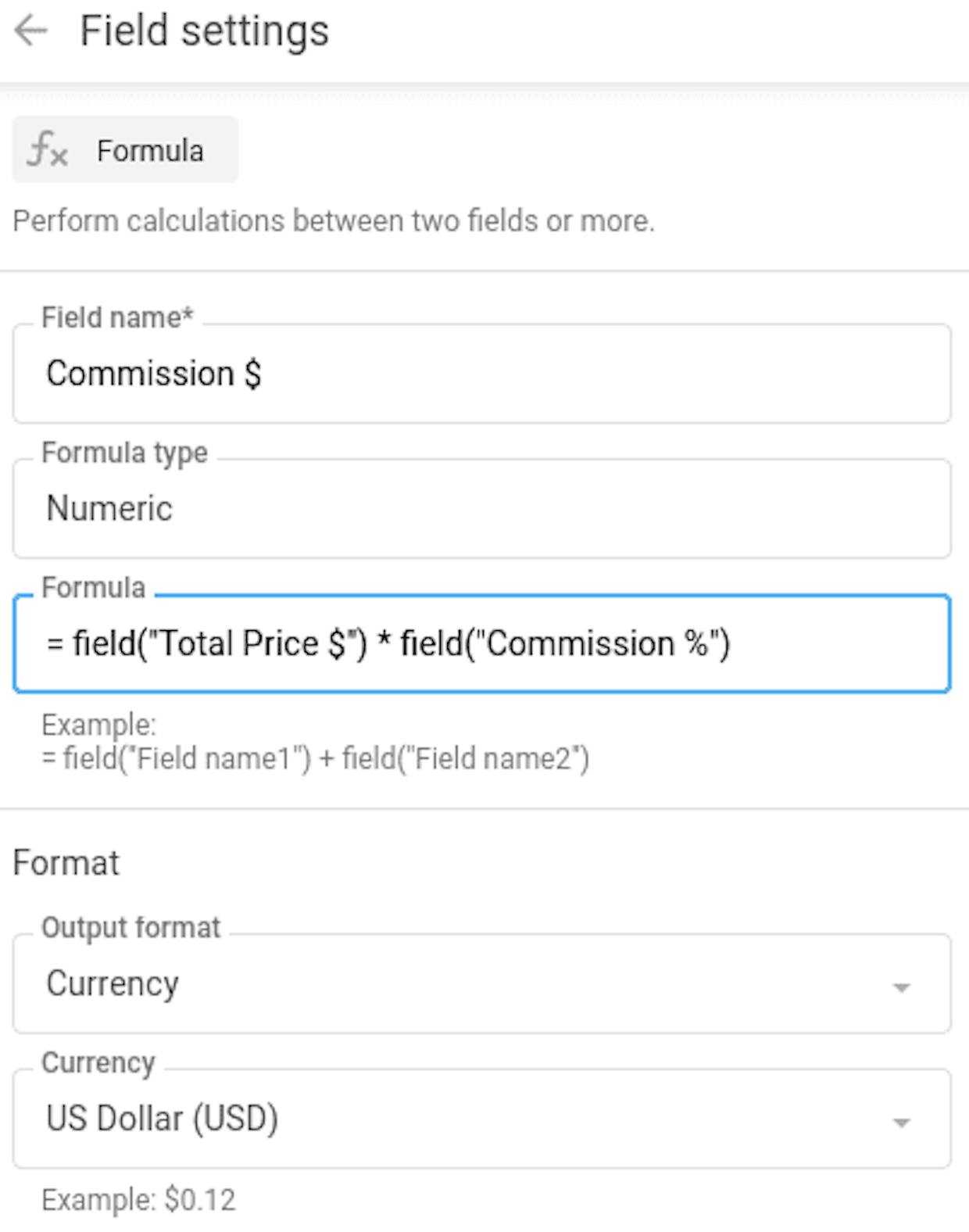Expand the Output format dropdown arrow
The width and height of the screenshot is (969, 1232).
tap(901, 988)
